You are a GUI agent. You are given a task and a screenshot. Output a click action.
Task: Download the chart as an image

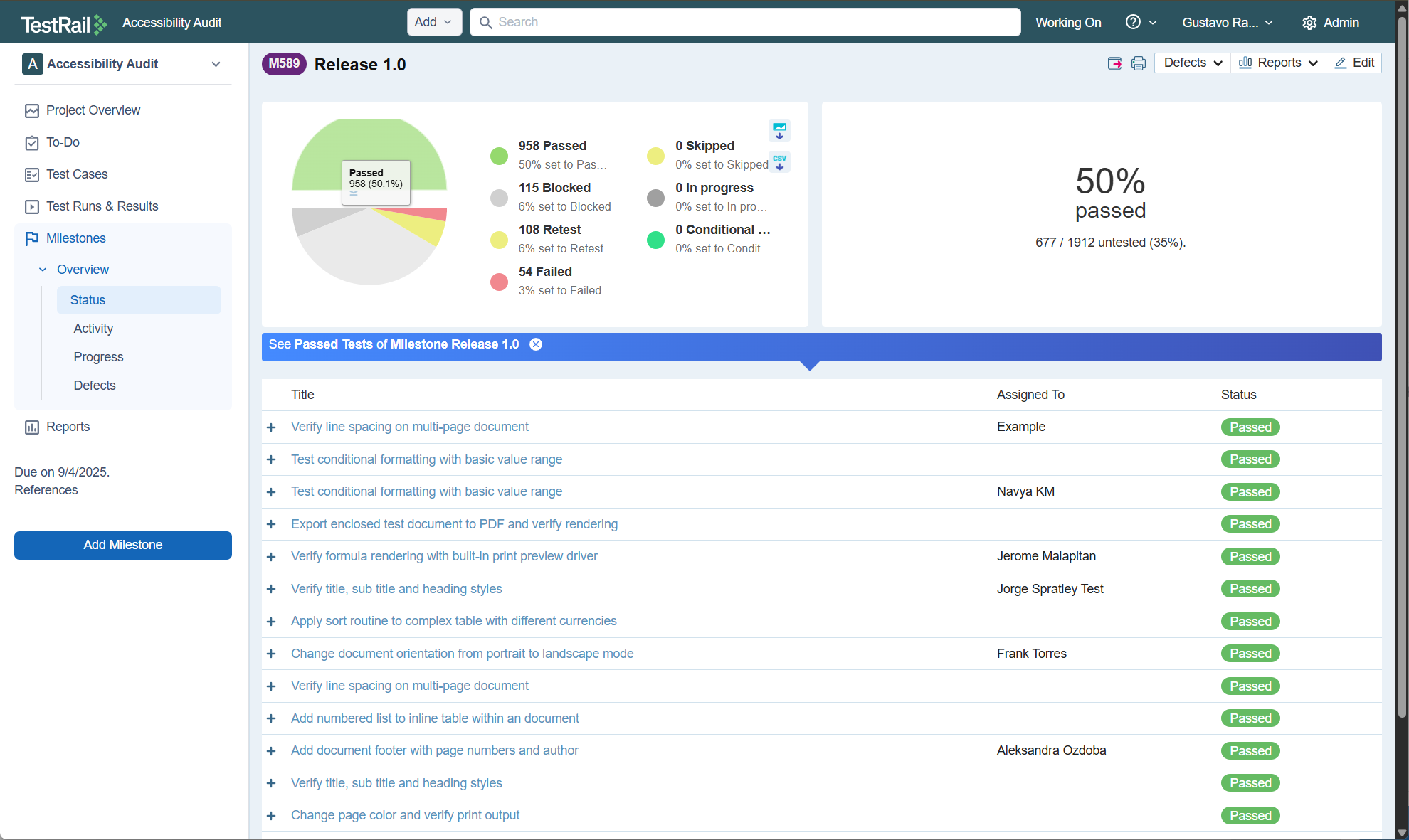click(x=779, y=131)
